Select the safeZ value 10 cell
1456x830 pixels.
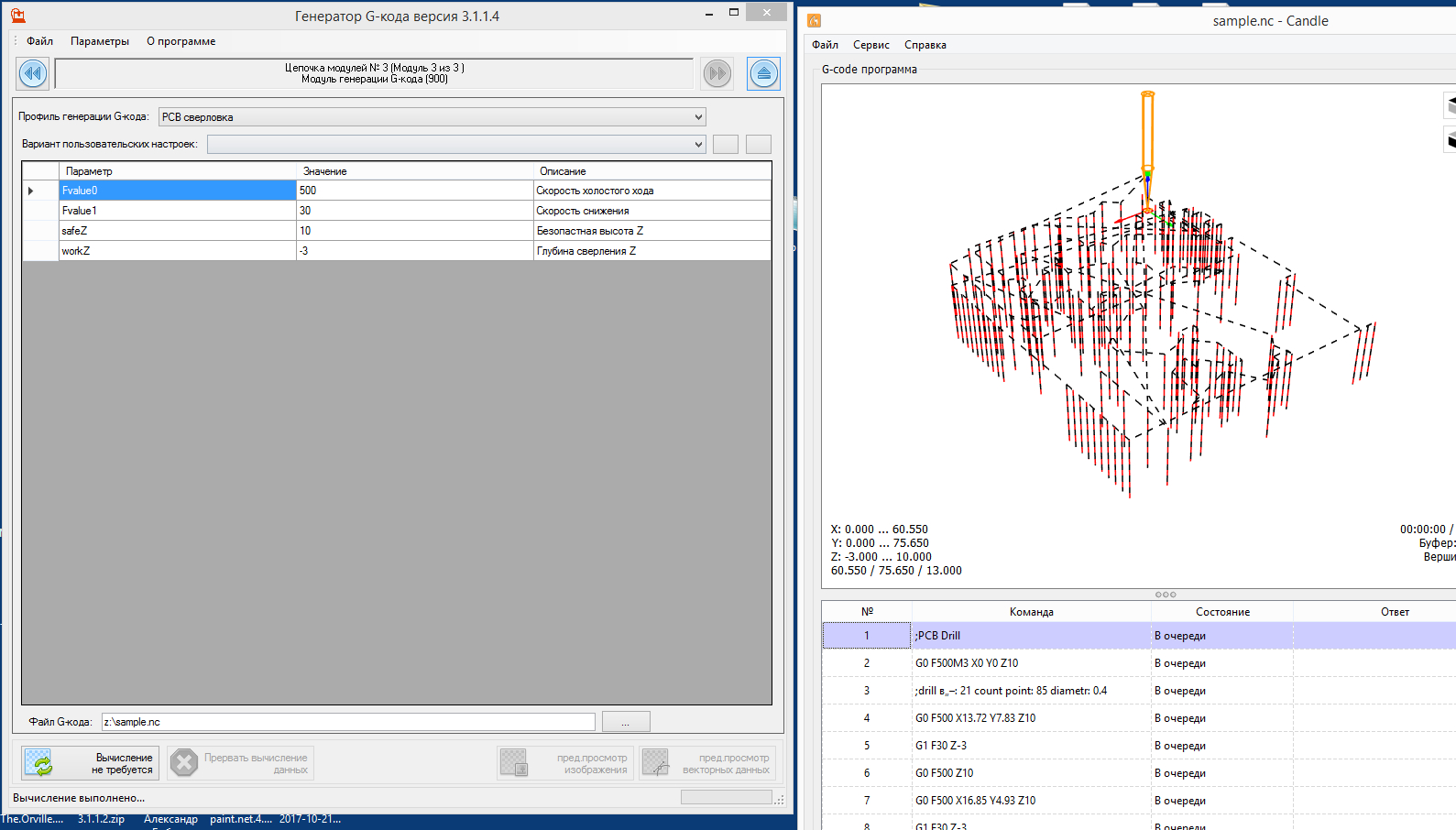415,231
